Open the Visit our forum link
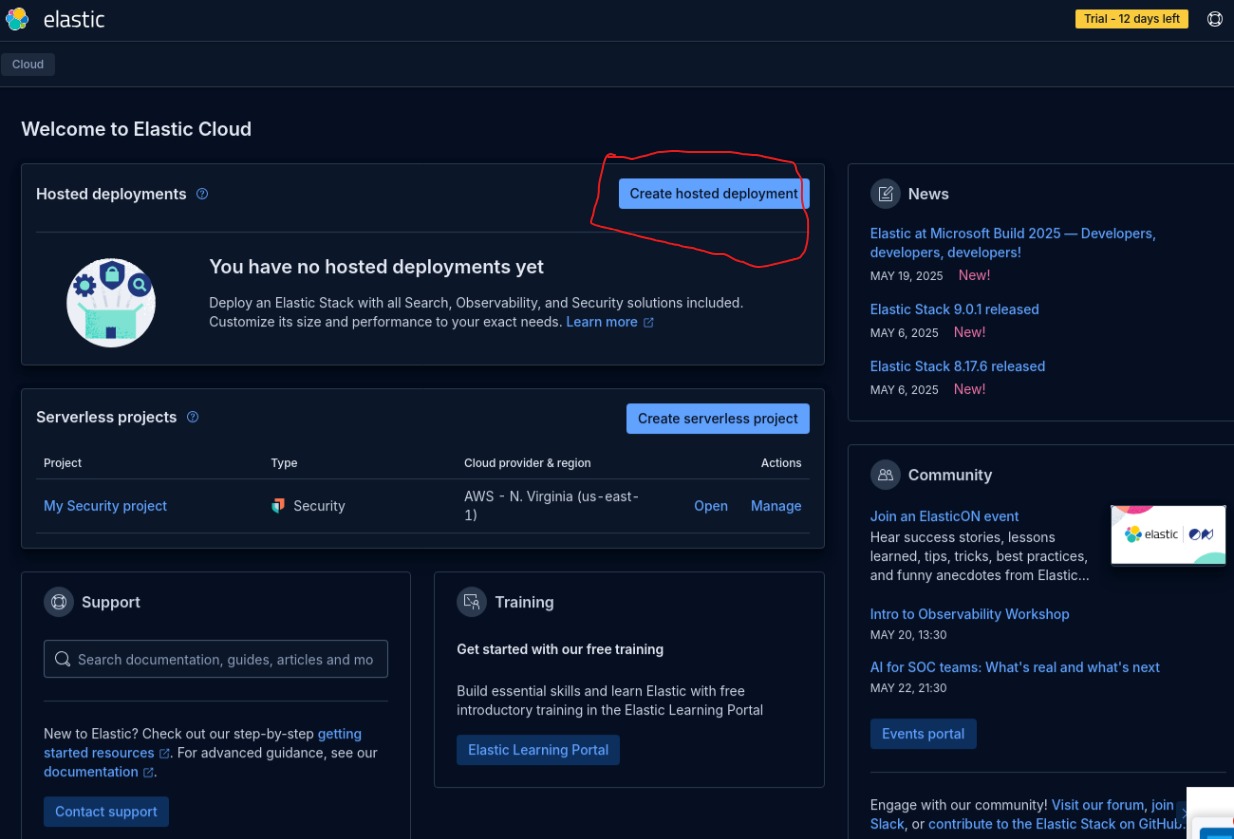1234x839 pixels. pyautogui.click(x=1097, y=805)
